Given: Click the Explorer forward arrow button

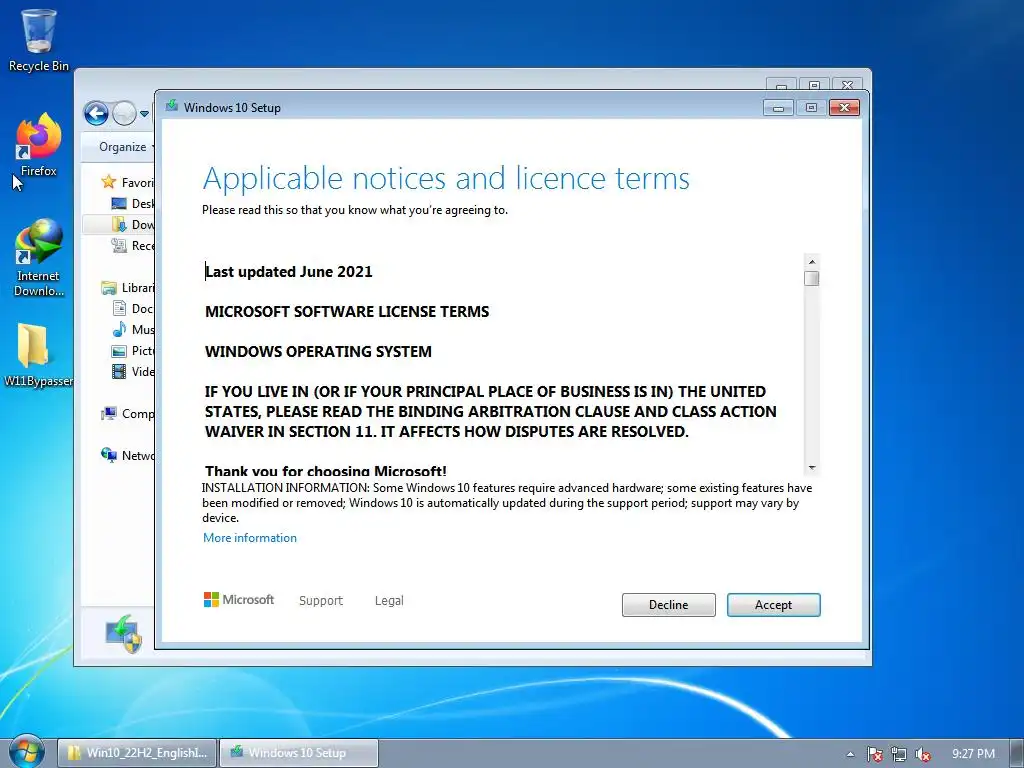Looking at the screenshot, I should (124, 114).
